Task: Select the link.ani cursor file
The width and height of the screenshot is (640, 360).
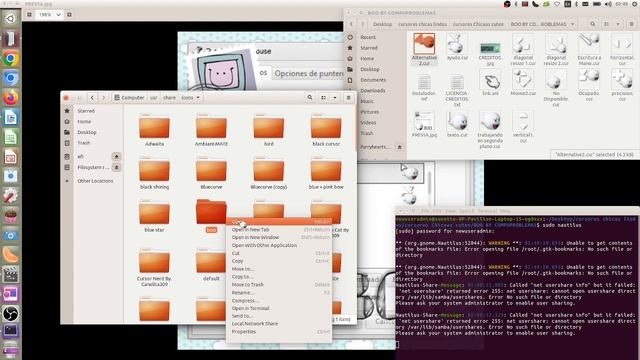Action: 490,83
